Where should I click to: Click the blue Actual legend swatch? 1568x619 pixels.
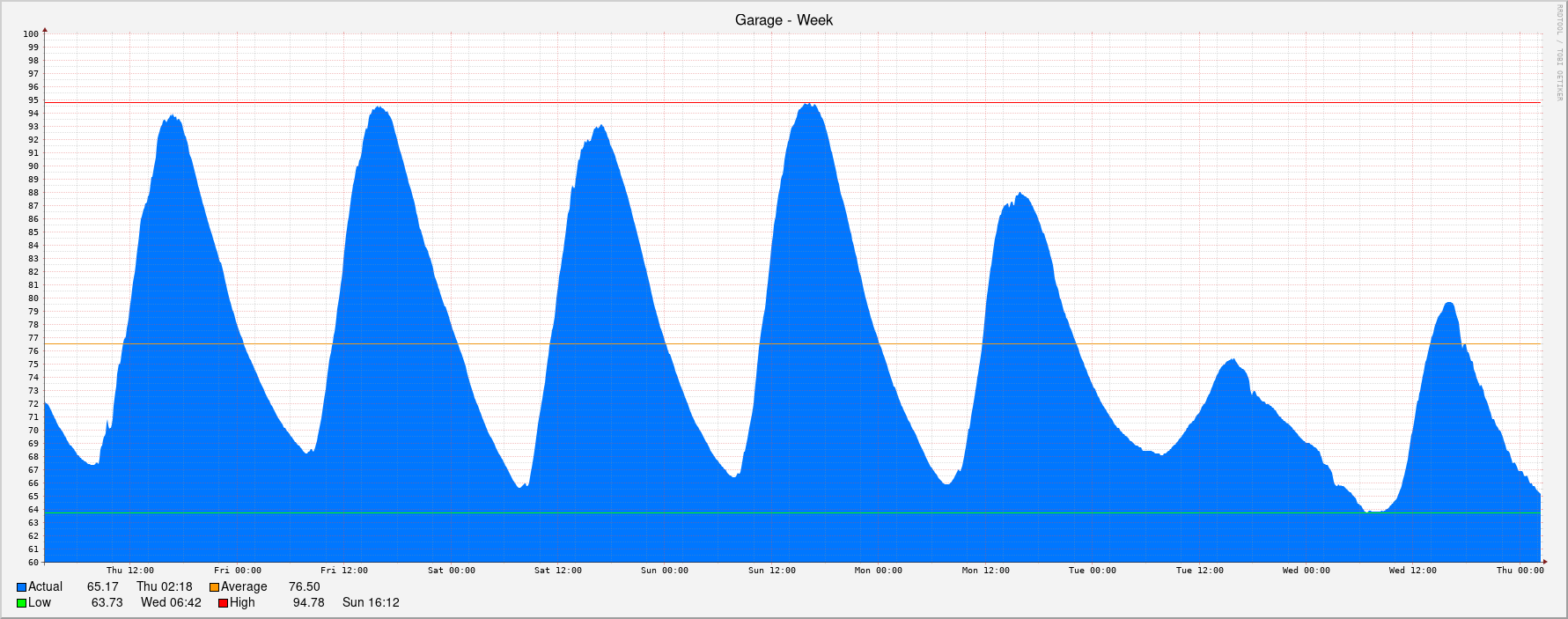22,587
